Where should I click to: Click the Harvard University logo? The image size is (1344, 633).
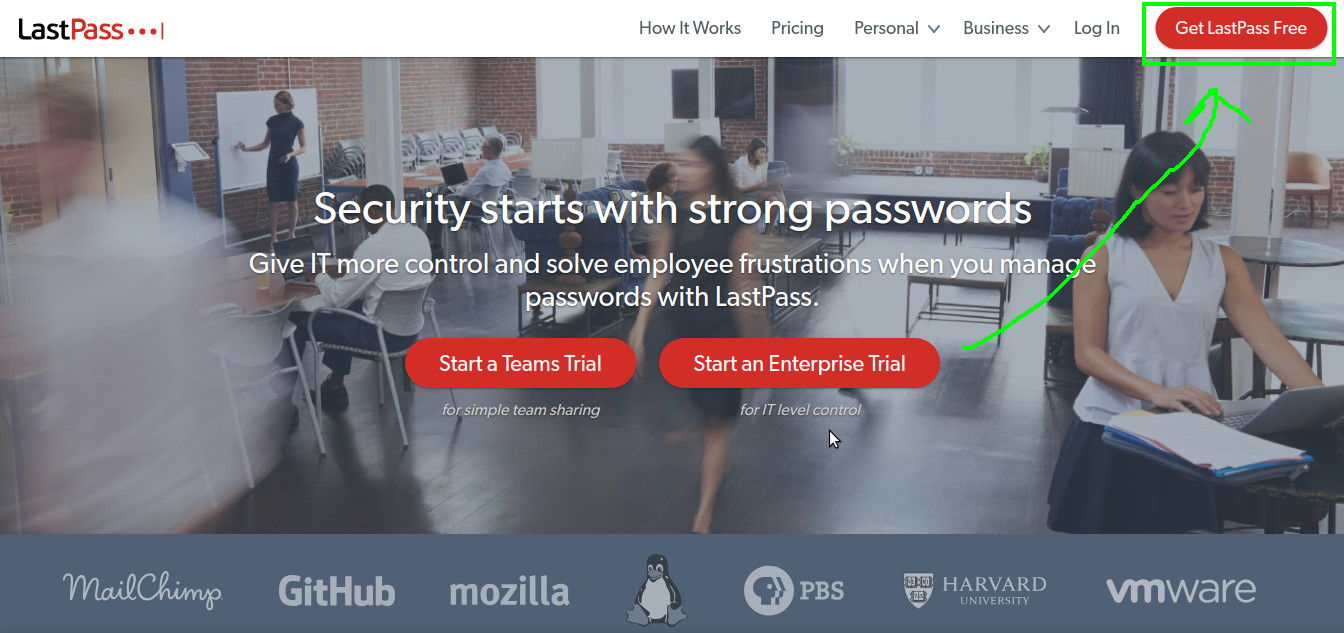point(975,589)
